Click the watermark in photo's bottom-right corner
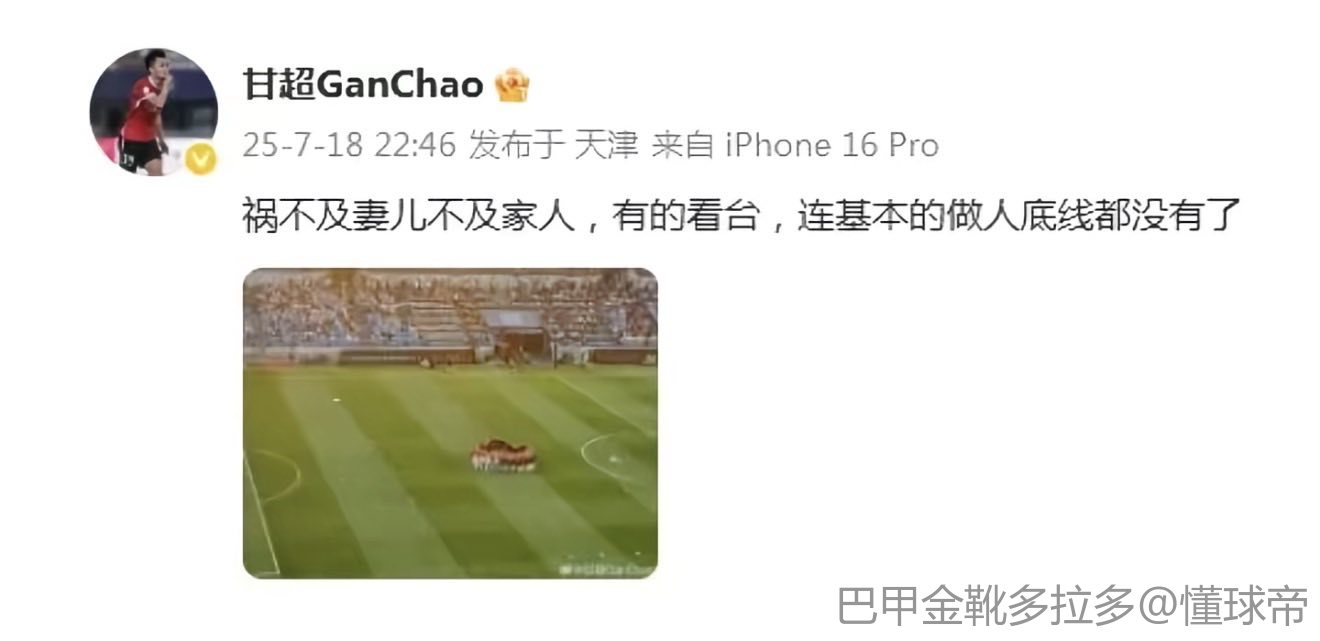The image size is (1320, 641). (606, 568)
